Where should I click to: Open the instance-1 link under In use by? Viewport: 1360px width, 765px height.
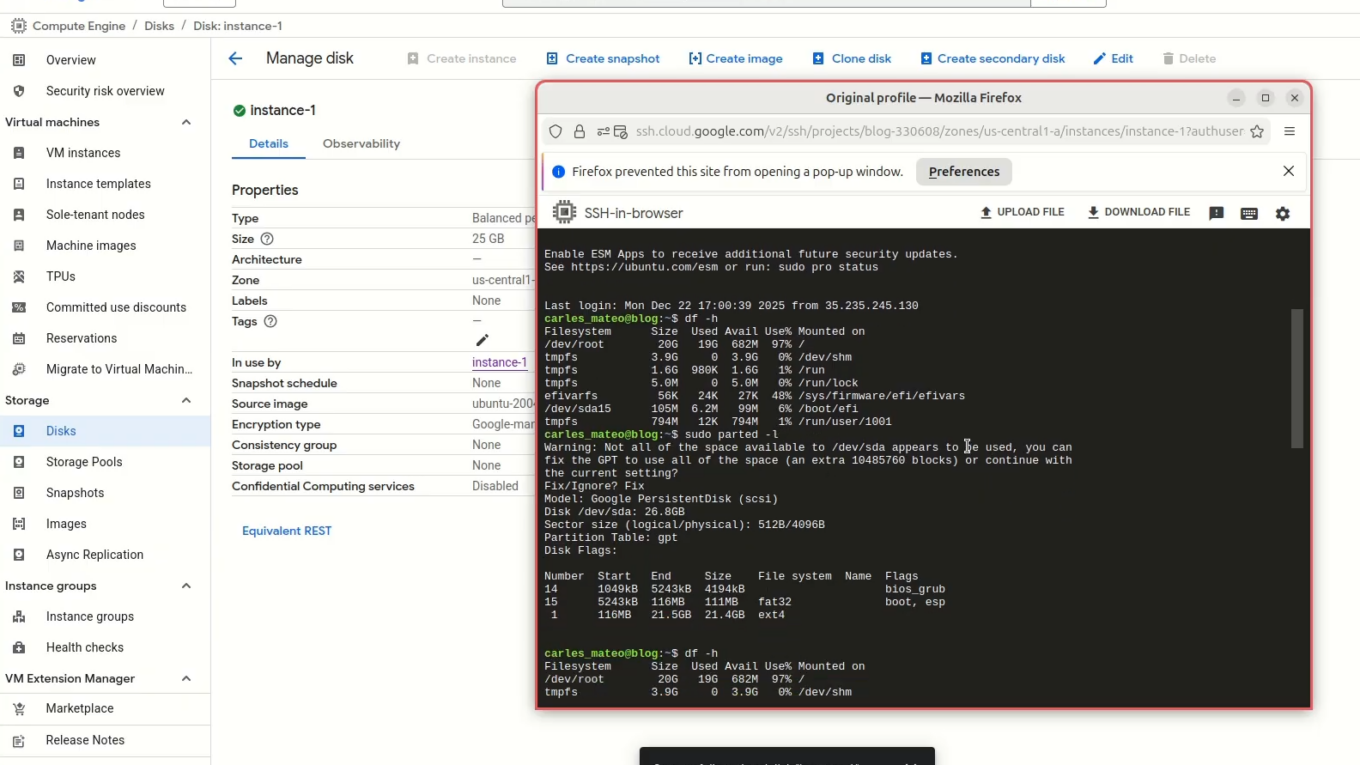coord(499,363)
